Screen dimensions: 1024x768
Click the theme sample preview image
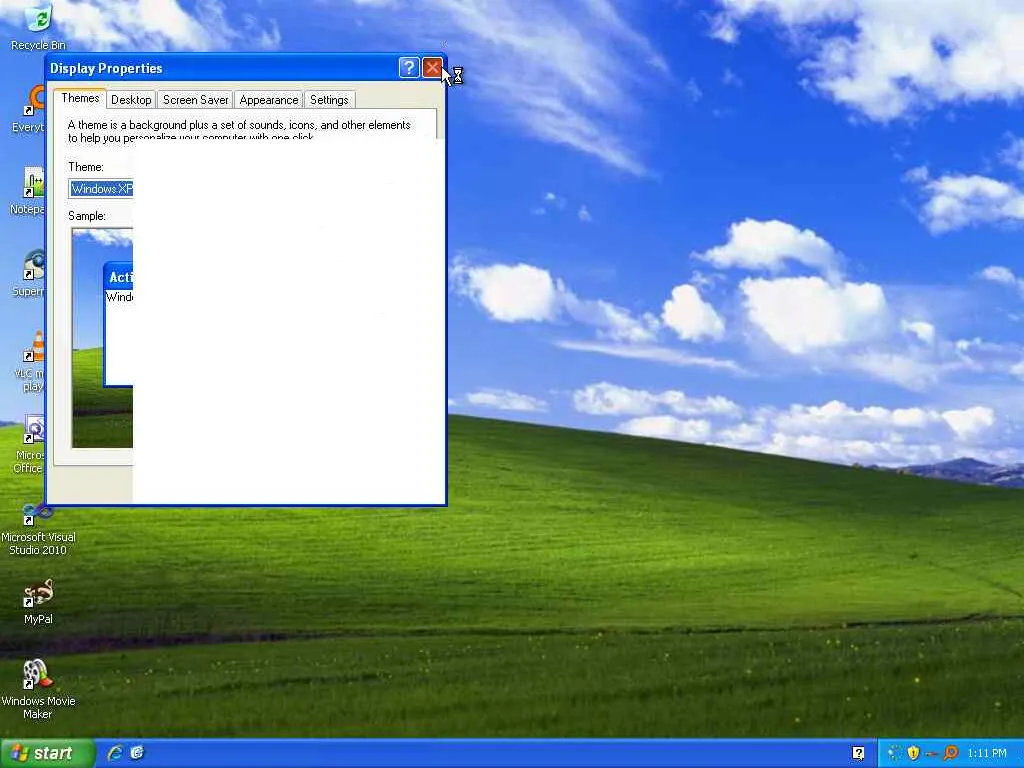[x=103, y=338]
